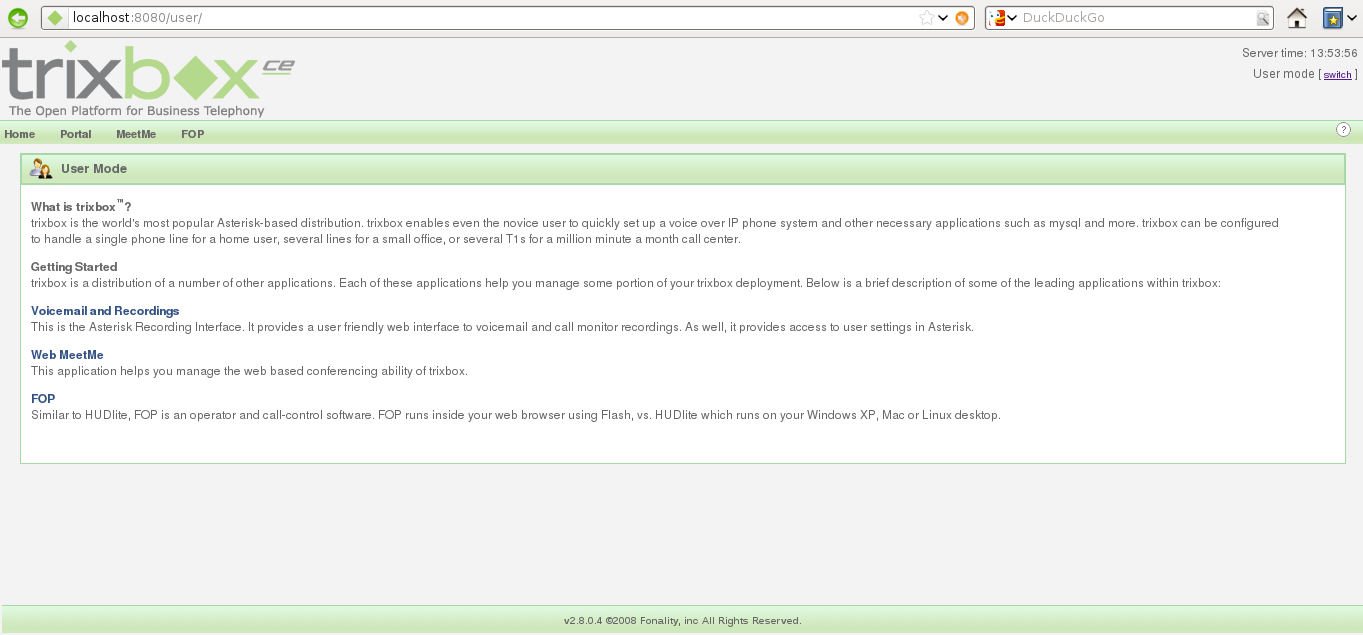Go back with the green arrow button

[x=17, y=18]
